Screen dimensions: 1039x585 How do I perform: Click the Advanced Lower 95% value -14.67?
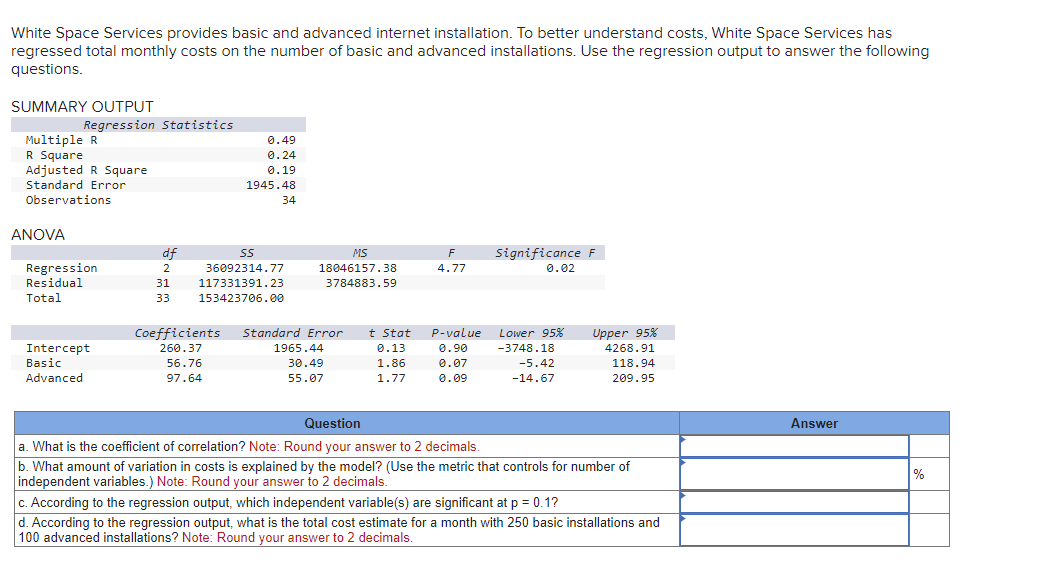(533, 378)
